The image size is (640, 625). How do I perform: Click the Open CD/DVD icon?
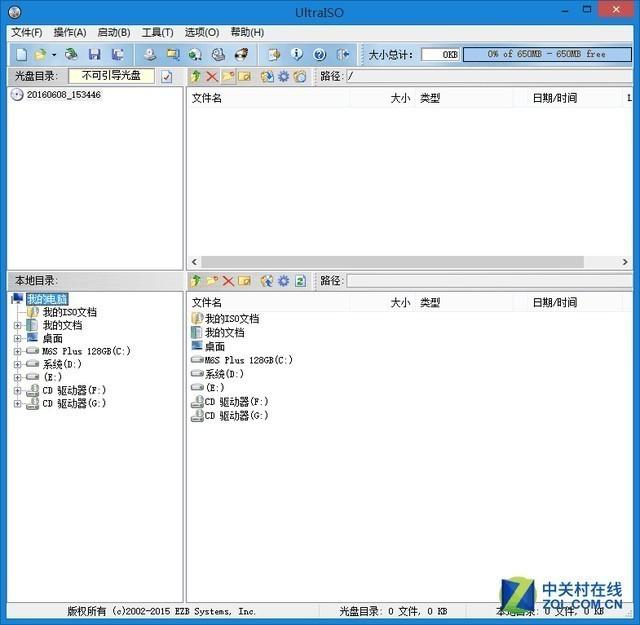tap(72, 54)
